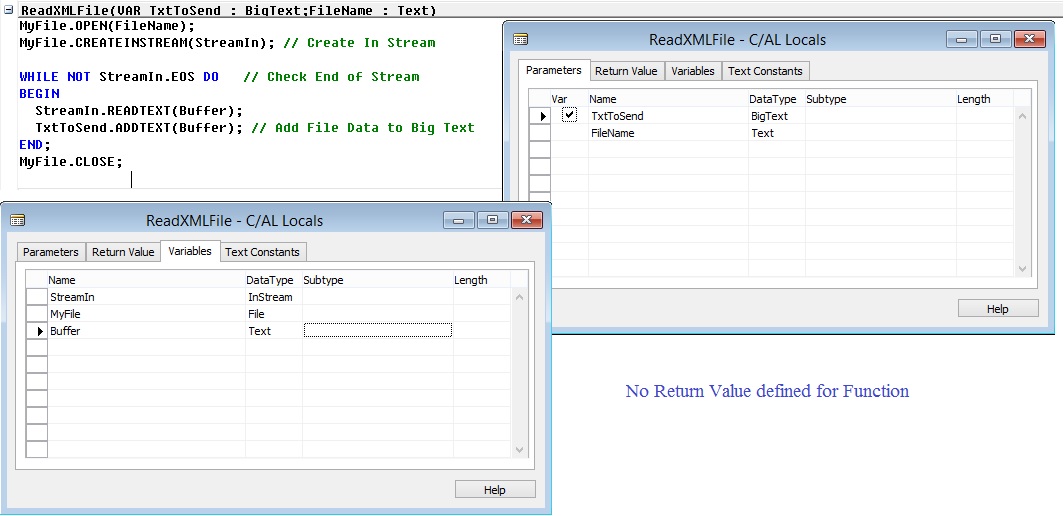Image resolution: width=1064 pixels, height=516 pixels.
Task: Click the window icon of the Variables dialog
Action: [17, 220]
